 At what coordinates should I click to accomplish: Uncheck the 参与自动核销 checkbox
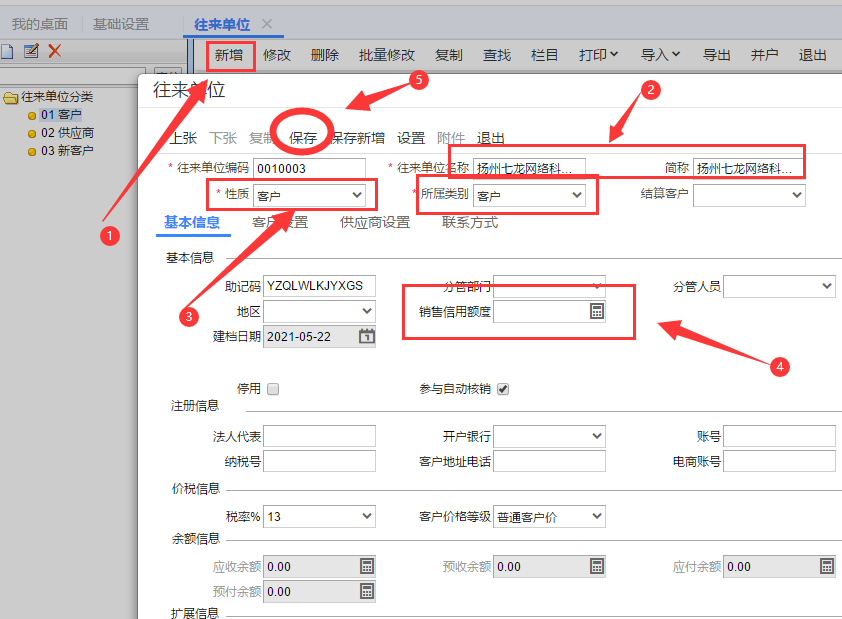503,389
